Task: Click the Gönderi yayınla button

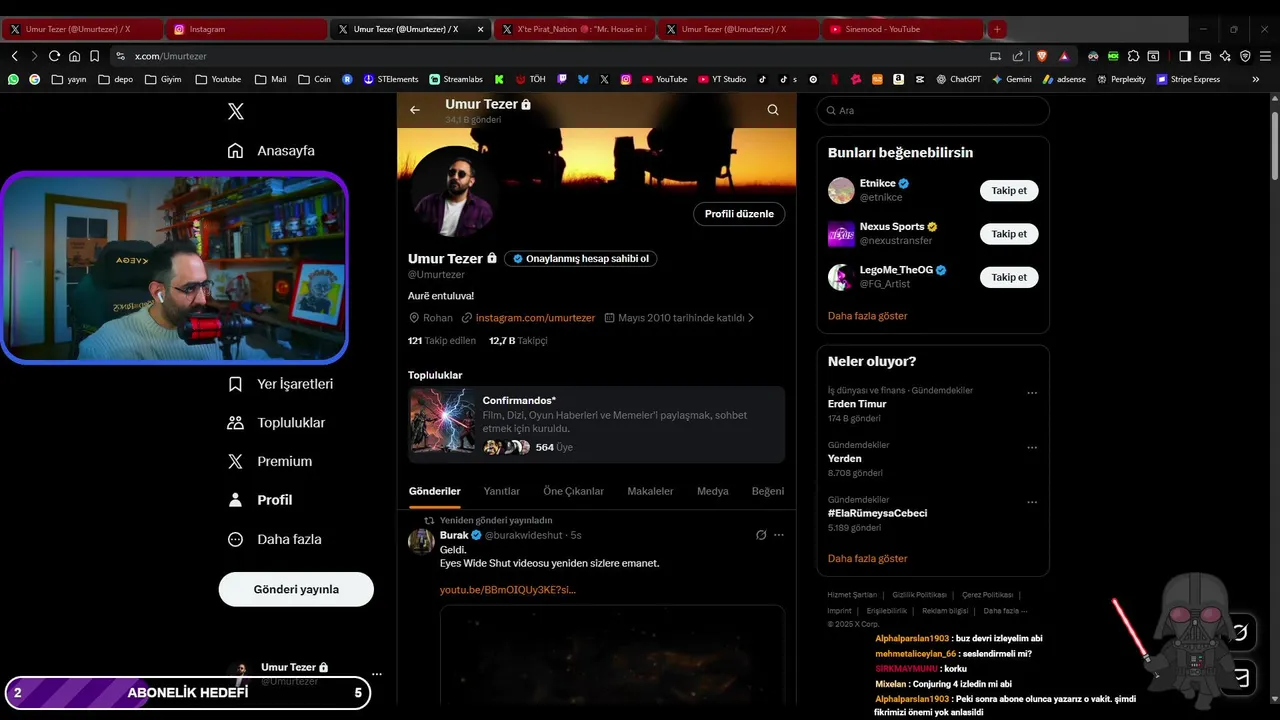Action: pos(296,589)
